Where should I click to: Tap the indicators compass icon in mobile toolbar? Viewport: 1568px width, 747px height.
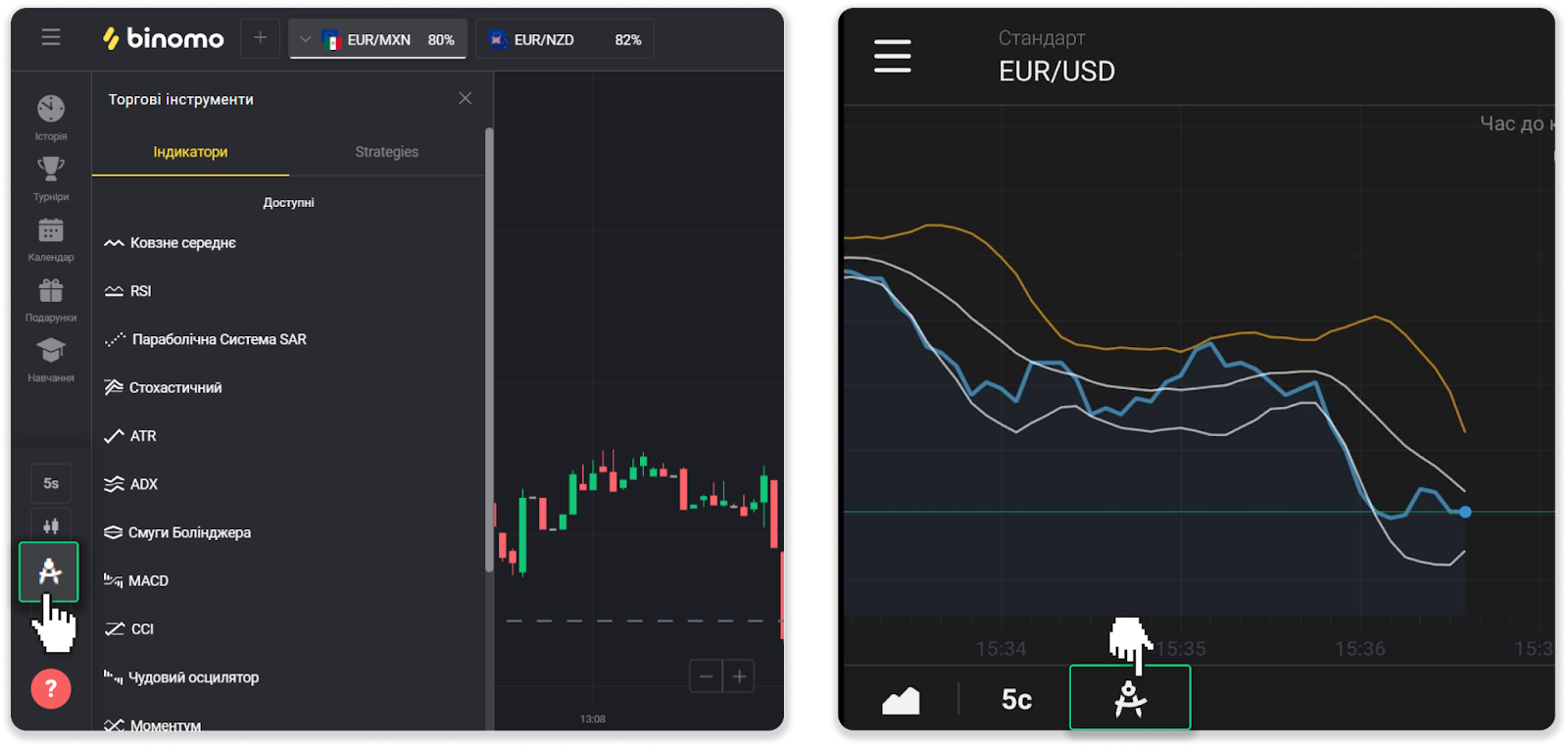pyautogui.click(x=1130, y=699)
